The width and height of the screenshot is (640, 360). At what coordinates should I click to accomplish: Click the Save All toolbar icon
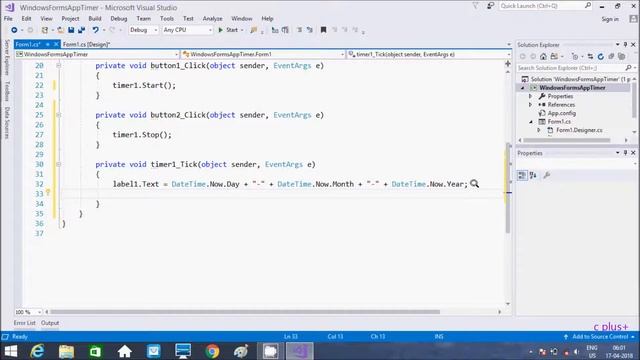pos(82,30)
